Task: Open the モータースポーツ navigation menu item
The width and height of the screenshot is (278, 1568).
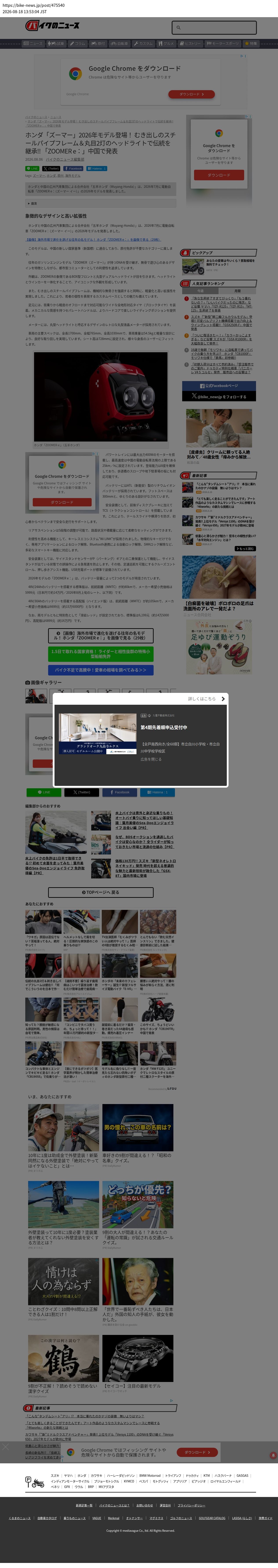Action: (223, 43)
